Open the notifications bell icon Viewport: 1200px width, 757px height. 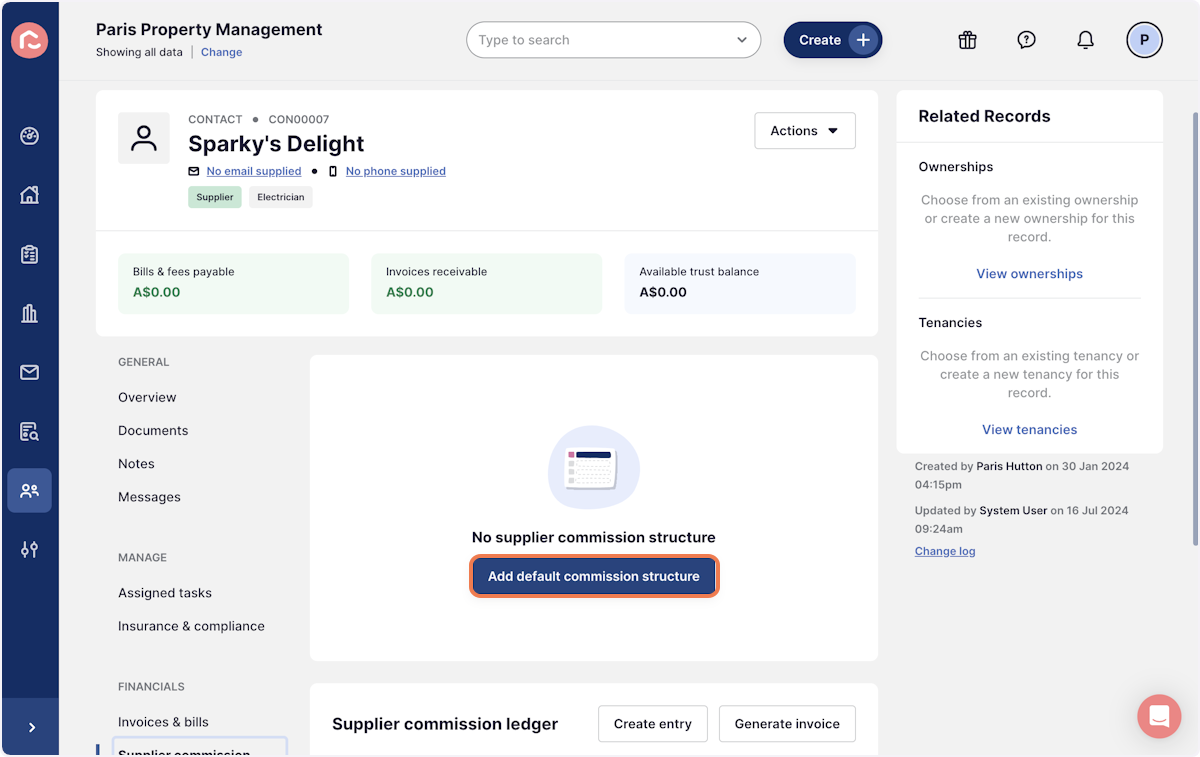click(x=1085, y=40)
